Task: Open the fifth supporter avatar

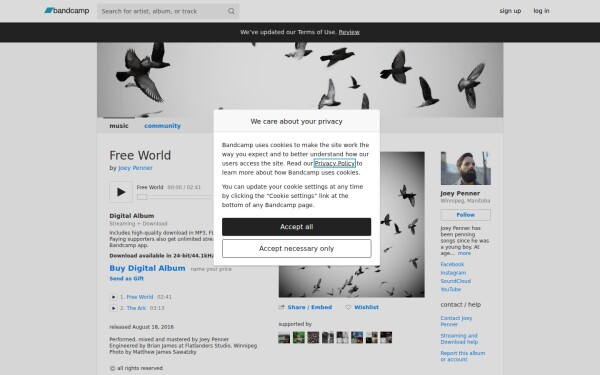Action: [x=342, y=338]
